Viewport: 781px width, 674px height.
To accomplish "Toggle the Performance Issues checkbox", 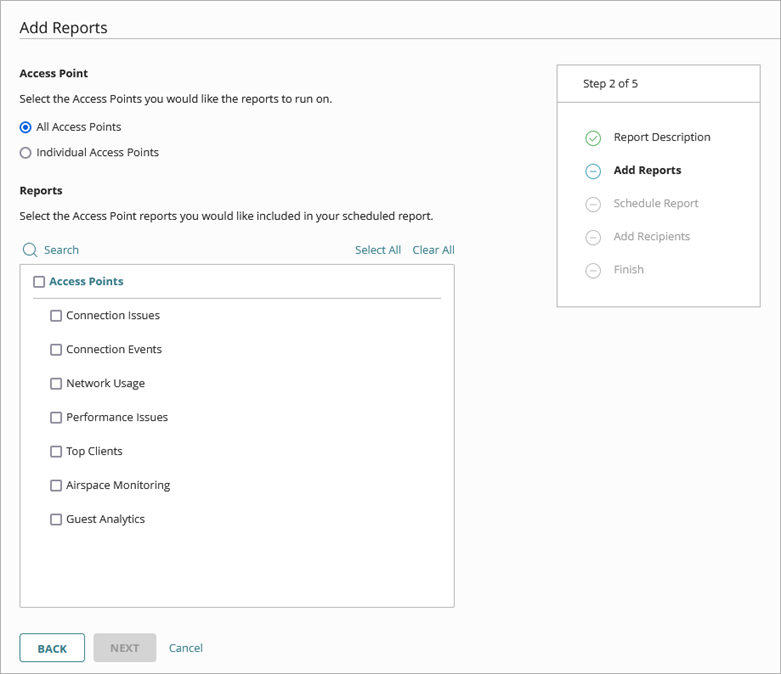I will (x=56, y=418).
